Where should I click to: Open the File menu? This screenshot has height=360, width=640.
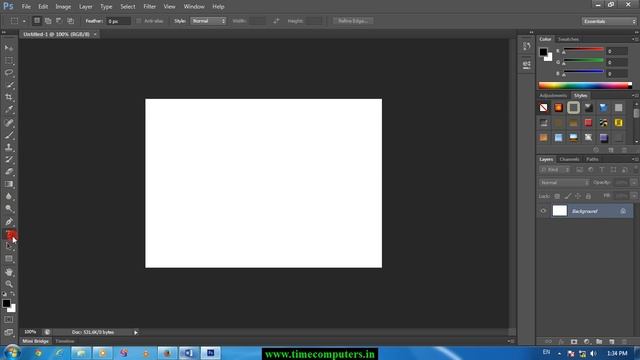[x=26, y=7]
